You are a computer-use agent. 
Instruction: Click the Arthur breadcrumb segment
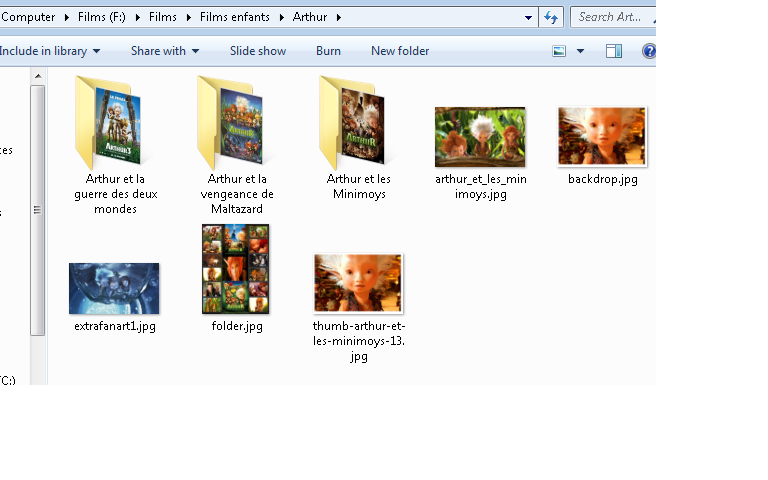(310, 17)
